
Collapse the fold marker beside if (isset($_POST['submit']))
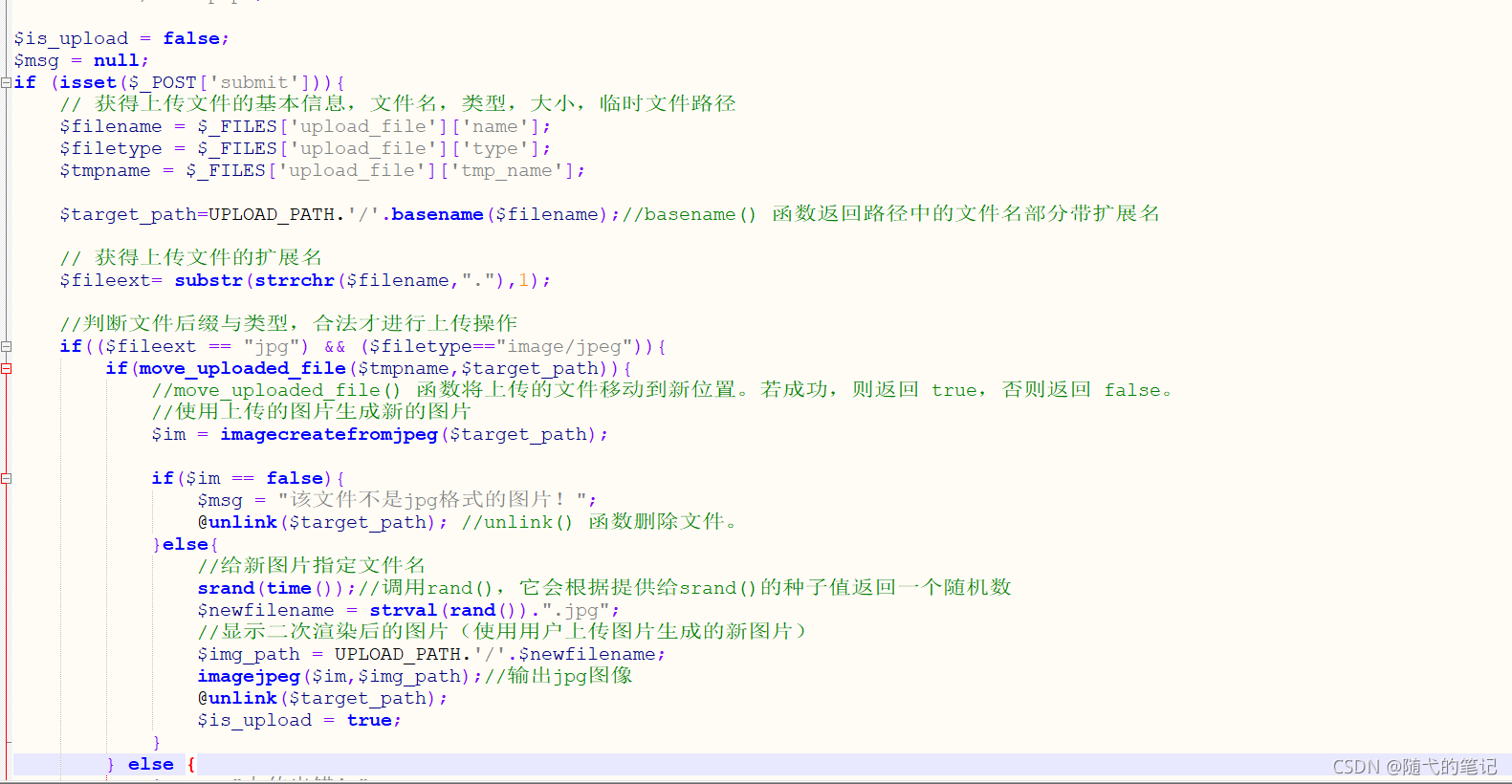6,82
